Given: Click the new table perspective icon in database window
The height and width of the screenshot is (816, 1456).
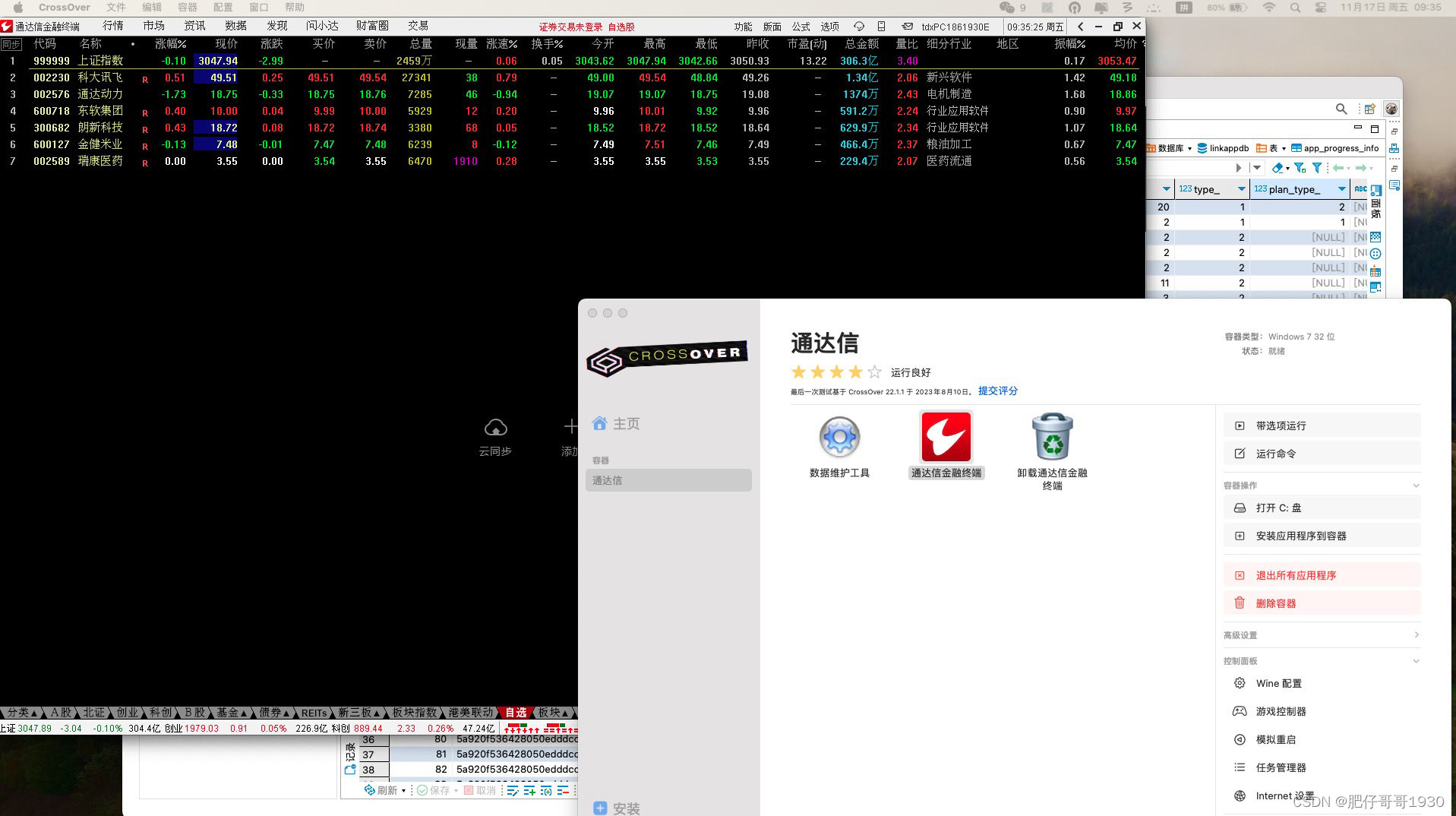Looking at the screenshot, I should (x=1369, y=109).
